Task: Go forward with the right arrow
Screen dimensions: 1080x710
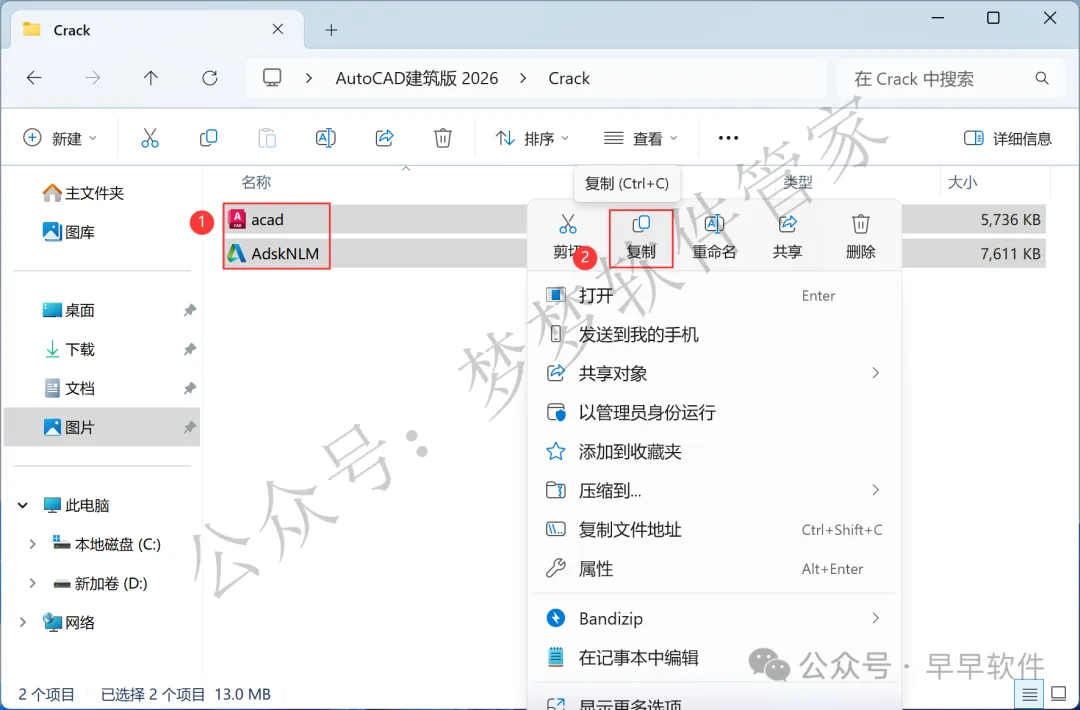Action: [x=92, y=78]
